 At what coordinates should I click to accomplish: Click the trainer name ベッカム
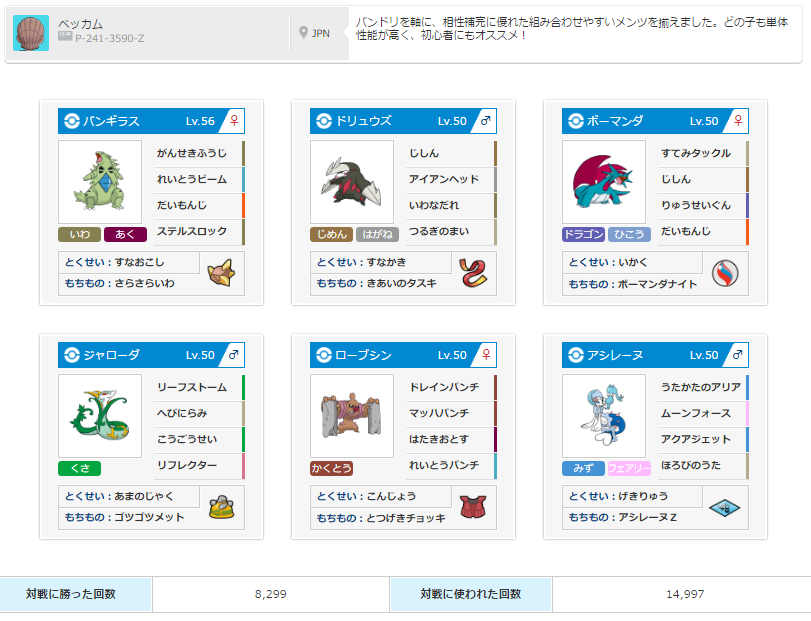(x=80, y=24)
